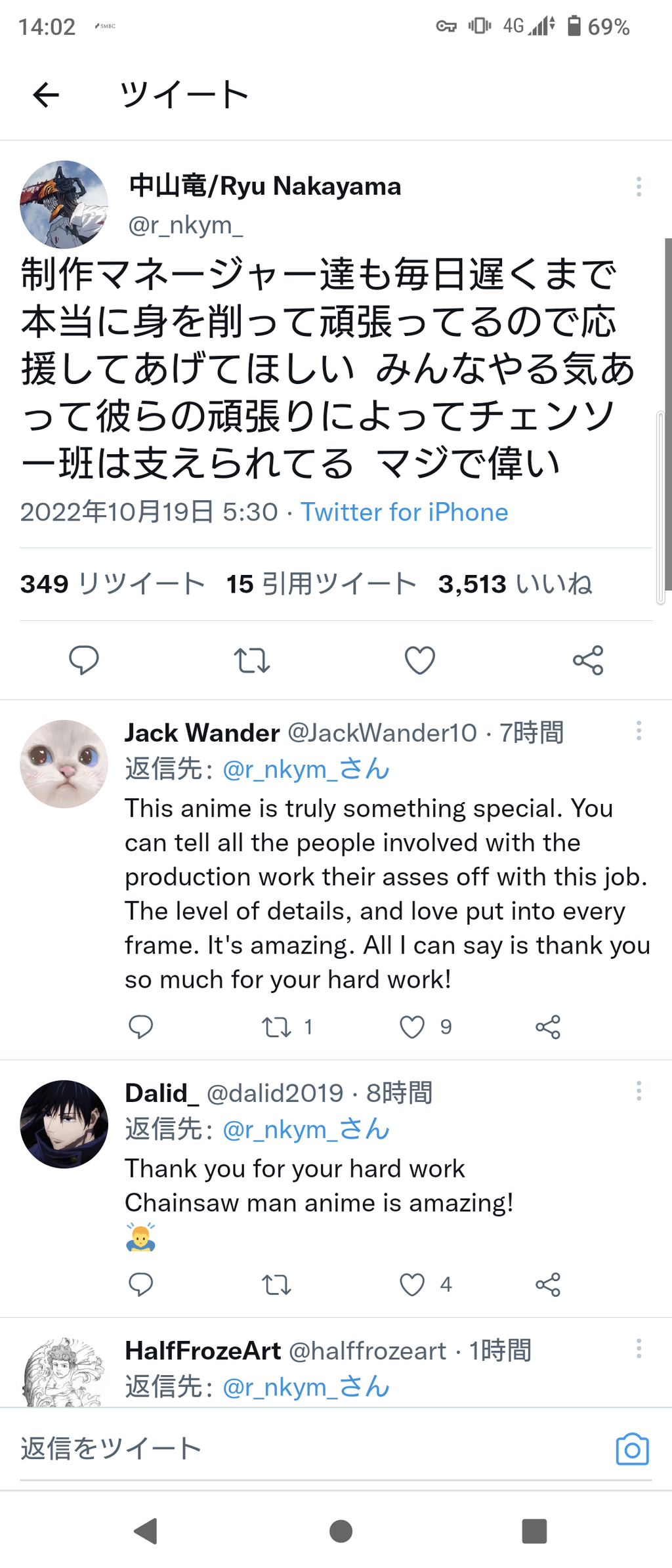Like Jack Wander's reply
The width and height of the screenshot is (672, 1568).
point(412,1027)
